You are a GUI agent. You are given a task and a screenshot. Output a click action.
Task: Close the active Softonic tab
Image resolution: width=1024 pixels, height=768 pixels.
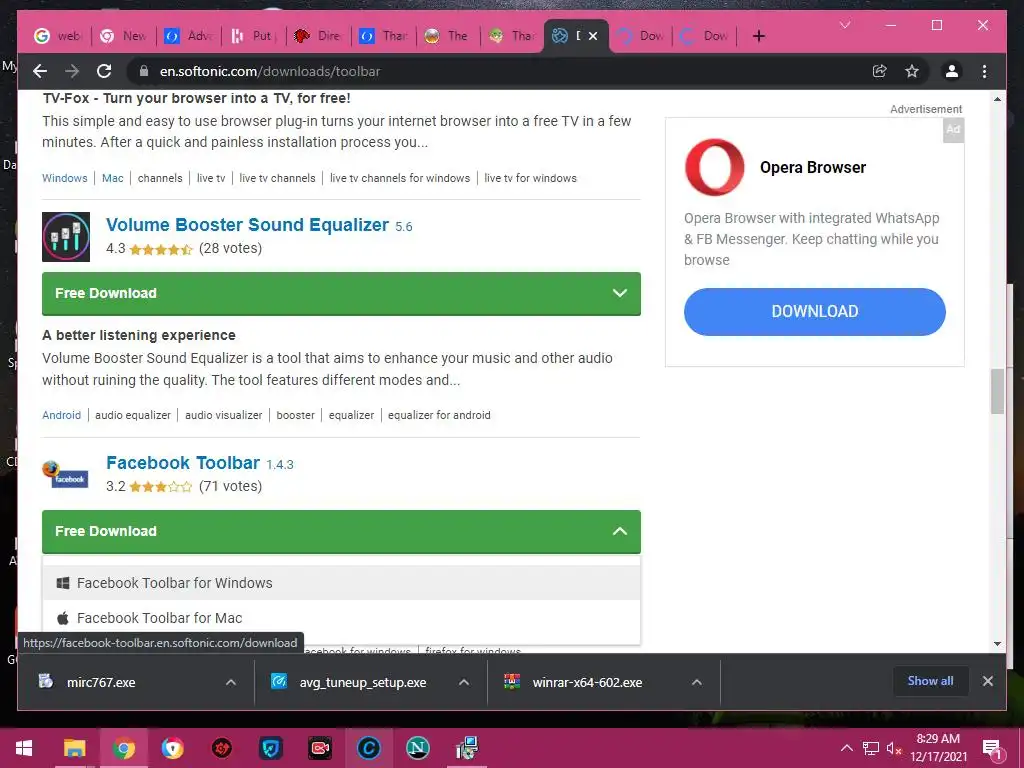[593, 36]
